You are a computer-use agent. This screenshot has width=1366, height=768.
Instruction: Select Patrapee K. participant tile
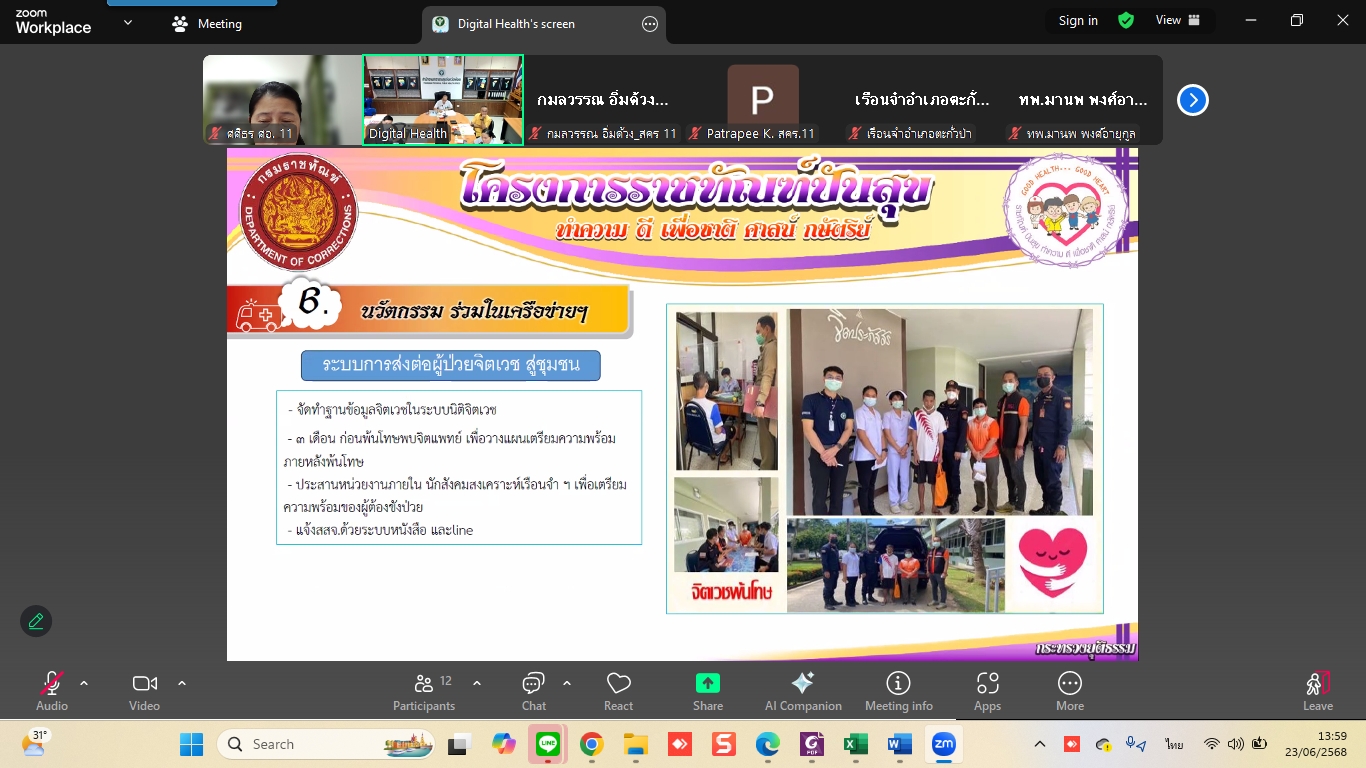[x=763, y=100]
